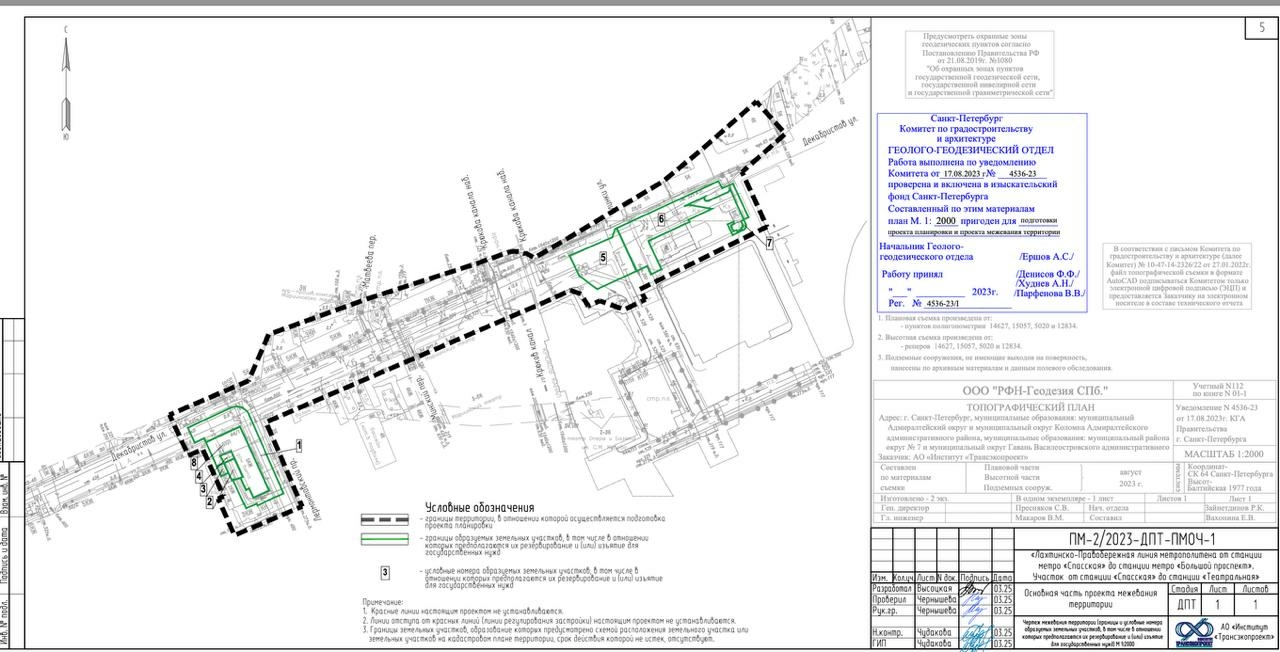Click the 'Стадия' column header

(x=1186, y=588)
